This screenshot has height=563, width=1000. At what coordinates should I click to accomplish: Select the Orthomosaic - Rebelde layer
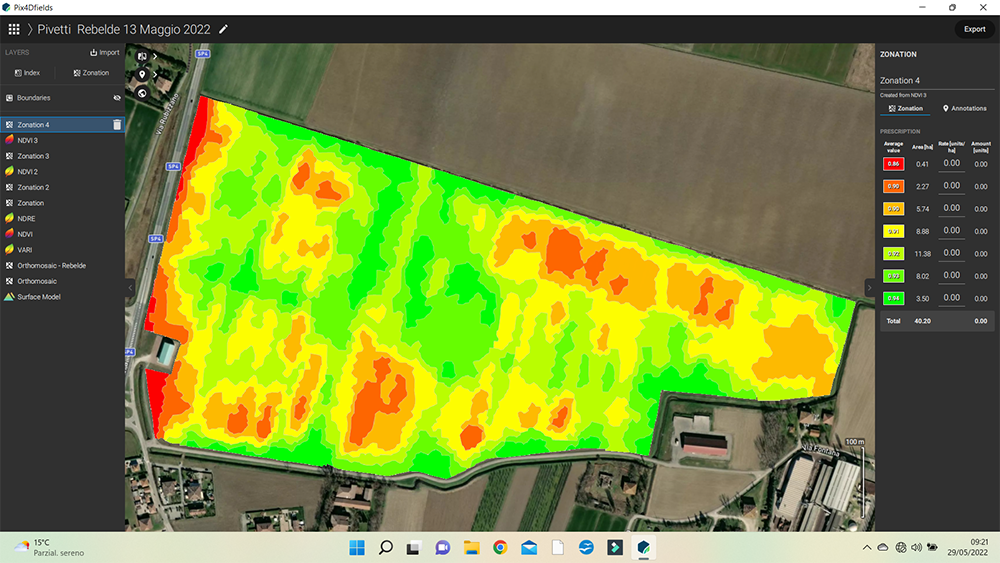(51, 266)
